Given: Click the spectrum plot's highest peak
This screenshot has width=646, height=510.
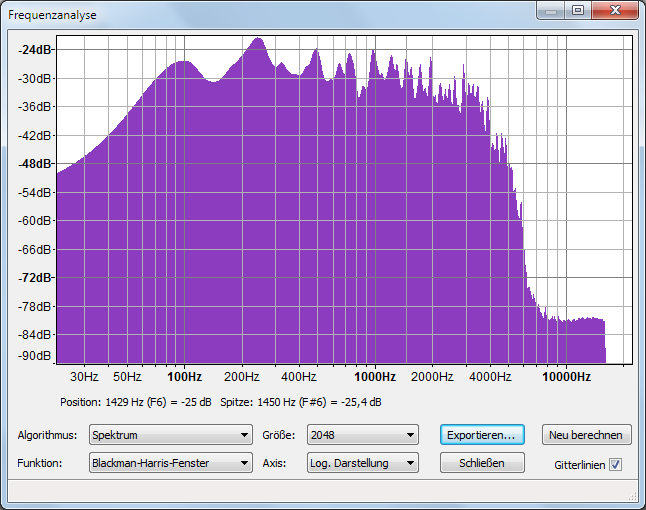Looking at the screenshot, I should pos(258,40).
